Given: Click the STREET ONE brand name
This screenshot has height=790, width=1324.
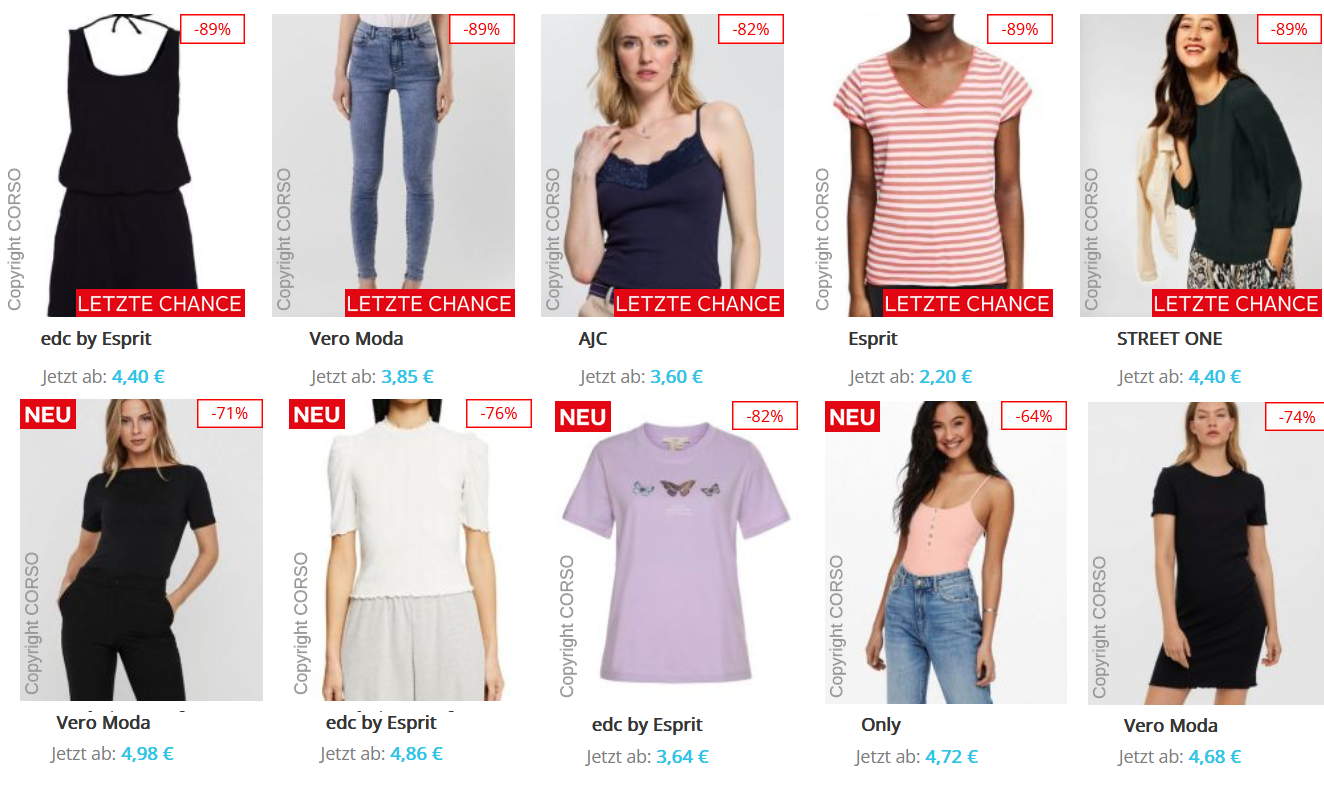Looking at the screenshot, I should point(1169,339).
